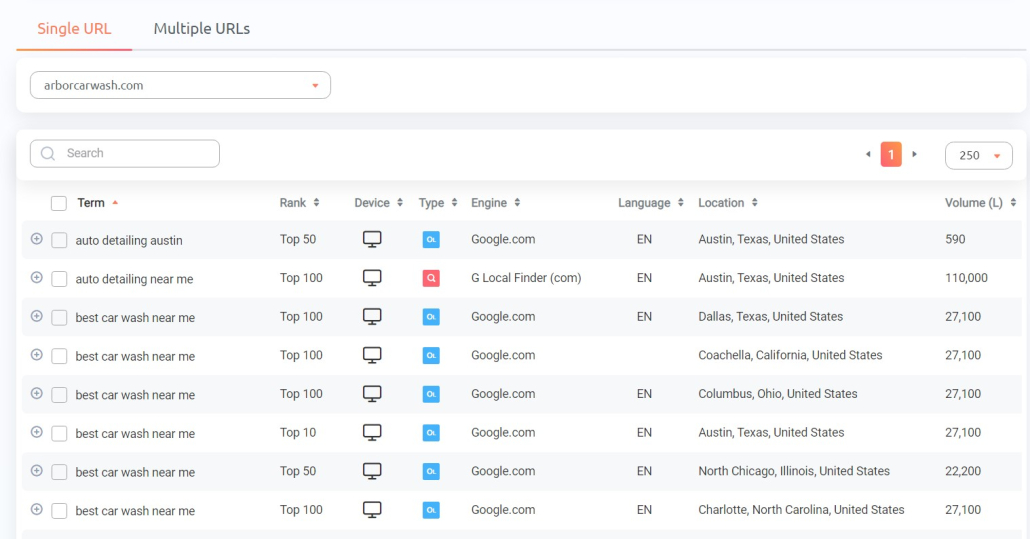
Task: Check the Austin Top 10 row checkbox
Action: pos(59,433)
